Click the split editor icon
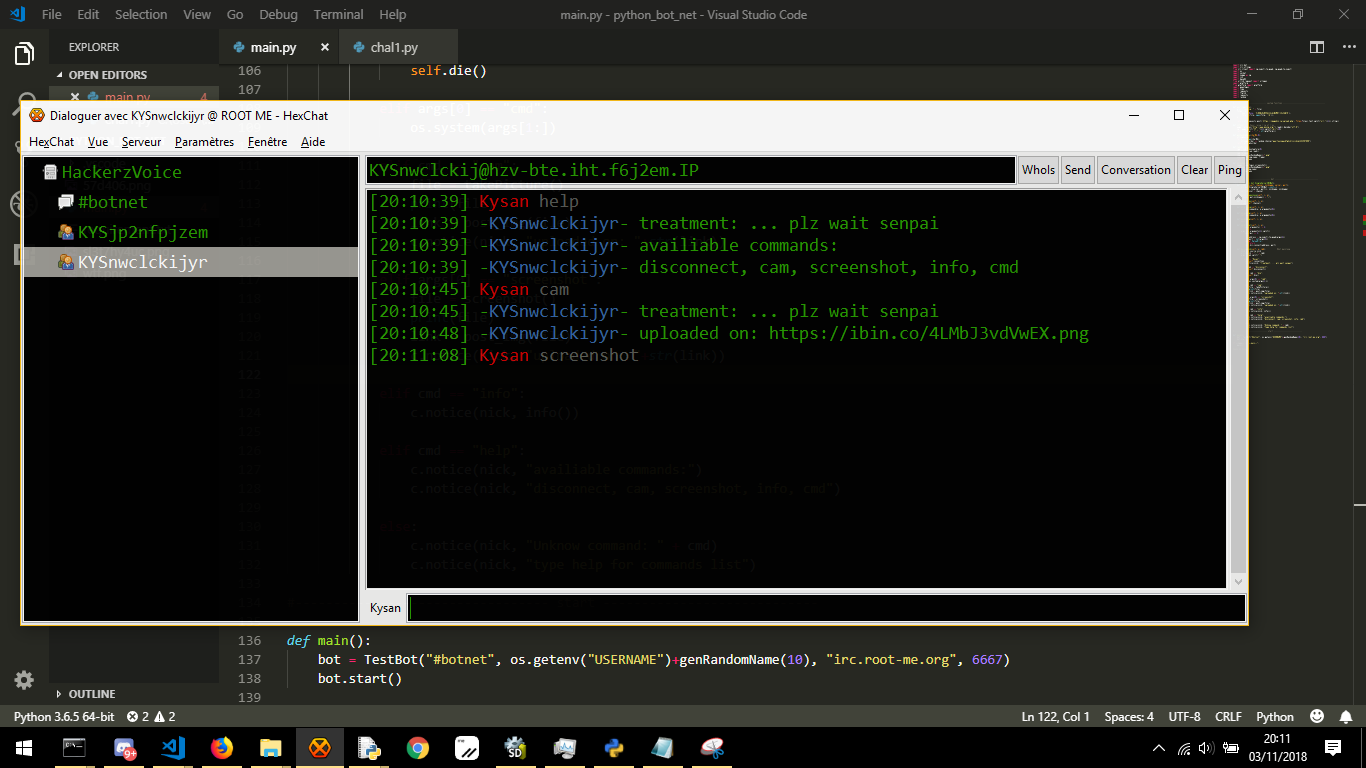This screenshot has height=768, width=1366. 1317,47
